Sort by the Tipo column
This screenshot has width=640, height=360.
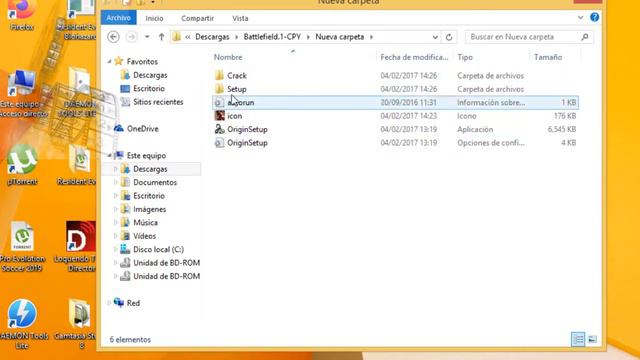click(465, 57)
